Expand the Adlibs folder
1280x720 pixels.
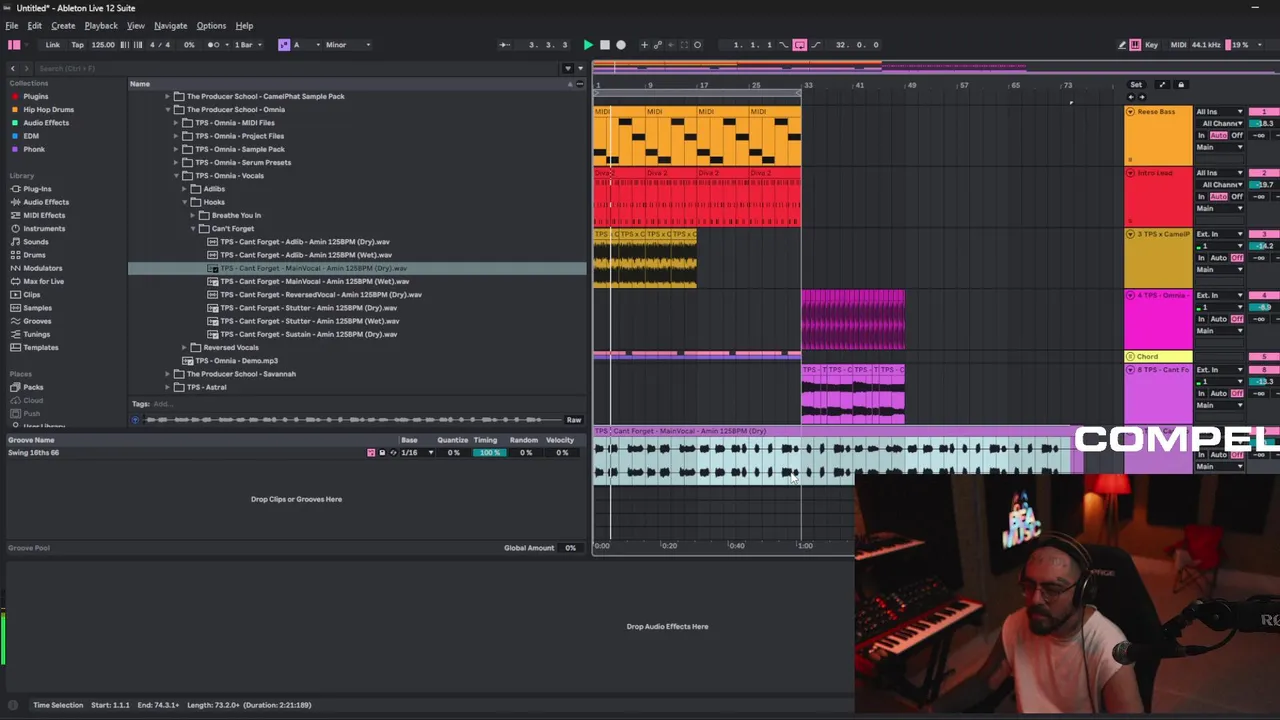coord(185,189)
